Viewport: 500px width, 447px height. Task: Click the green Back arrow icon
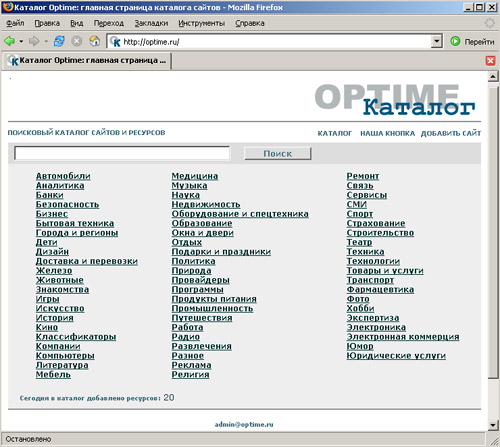click(x=9, y=41)
